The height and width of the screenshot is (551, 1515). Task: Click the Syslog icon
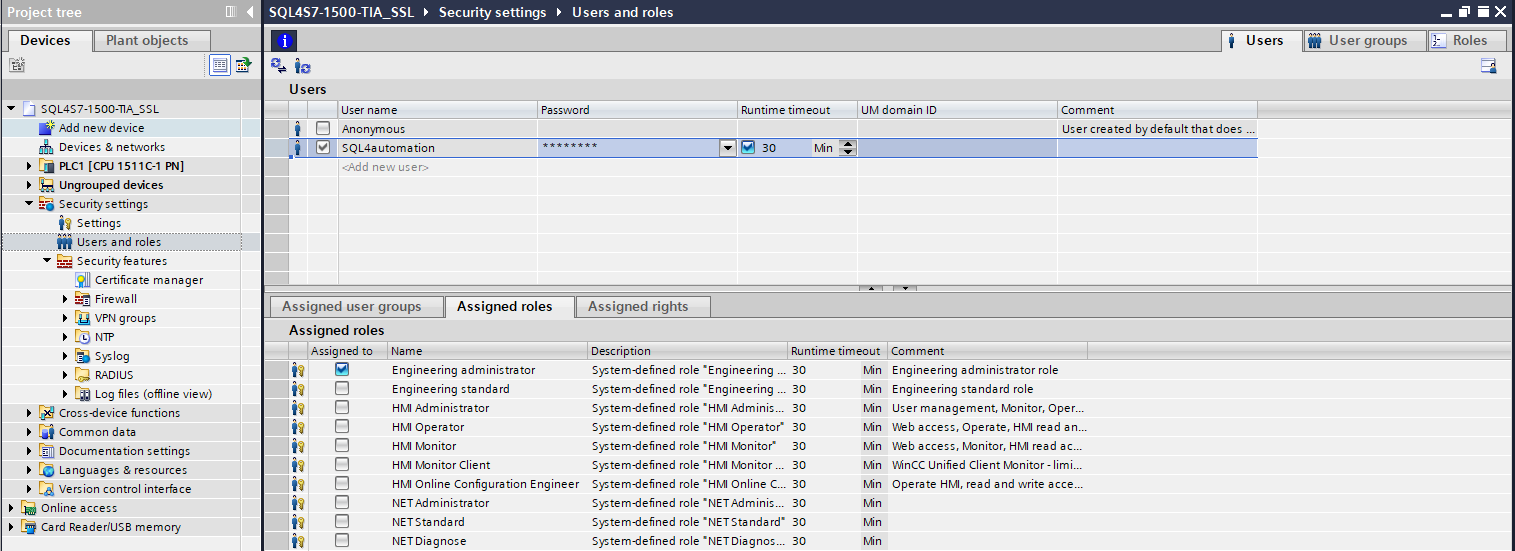83,356
